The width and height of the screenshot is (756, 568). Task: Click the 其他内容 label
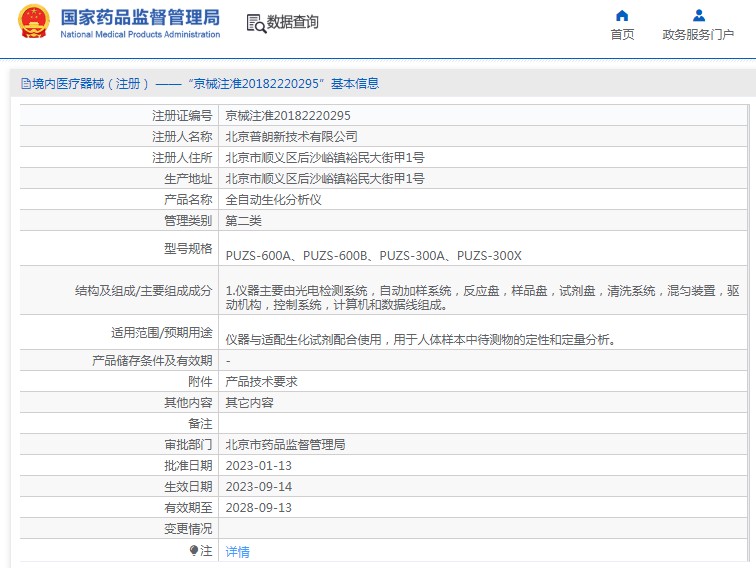point(188,403)
